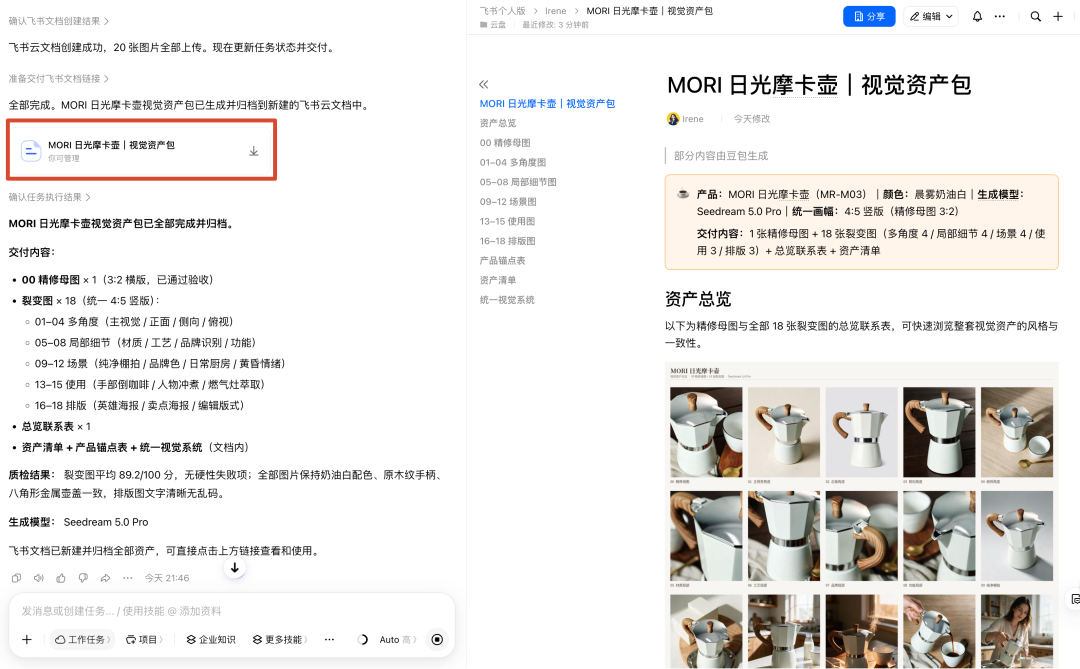Image resolution: width=1080 pixels, height=669 pixels.
Task: Give the reply a thumbs up
Action: 61,578
